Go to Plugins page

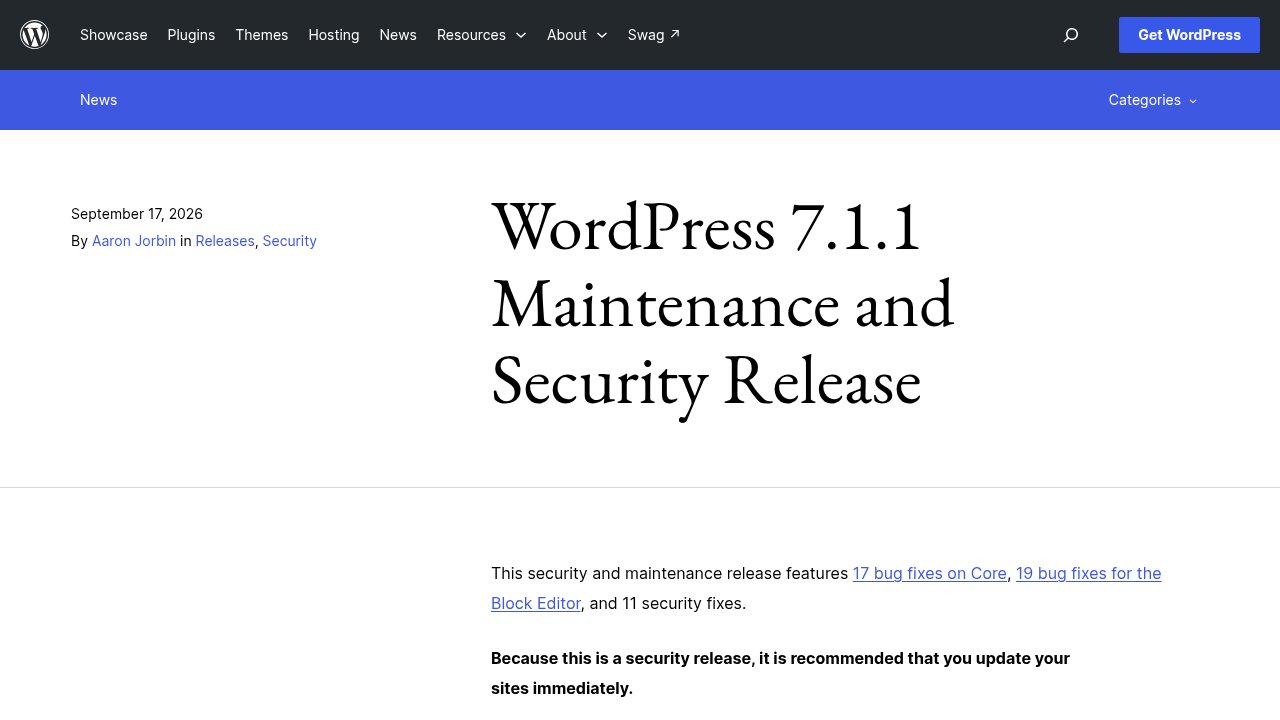pyautogui.click(x=191, y=35)
